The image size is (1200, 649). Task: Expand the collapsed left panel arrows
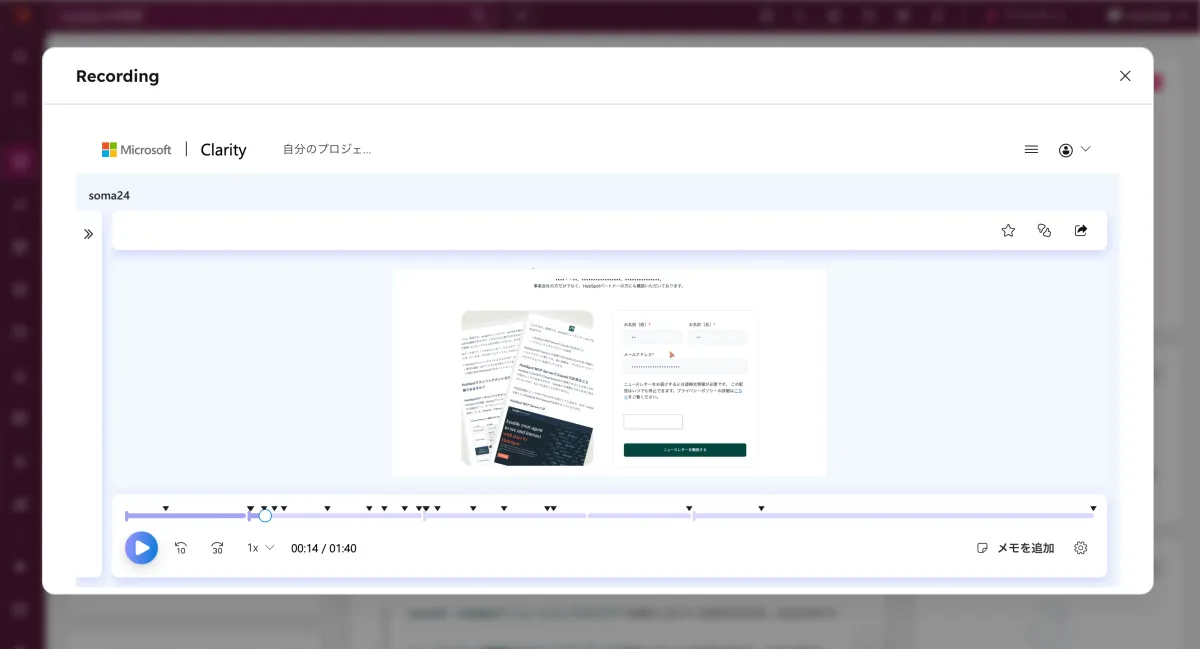[x=88, y=233]
